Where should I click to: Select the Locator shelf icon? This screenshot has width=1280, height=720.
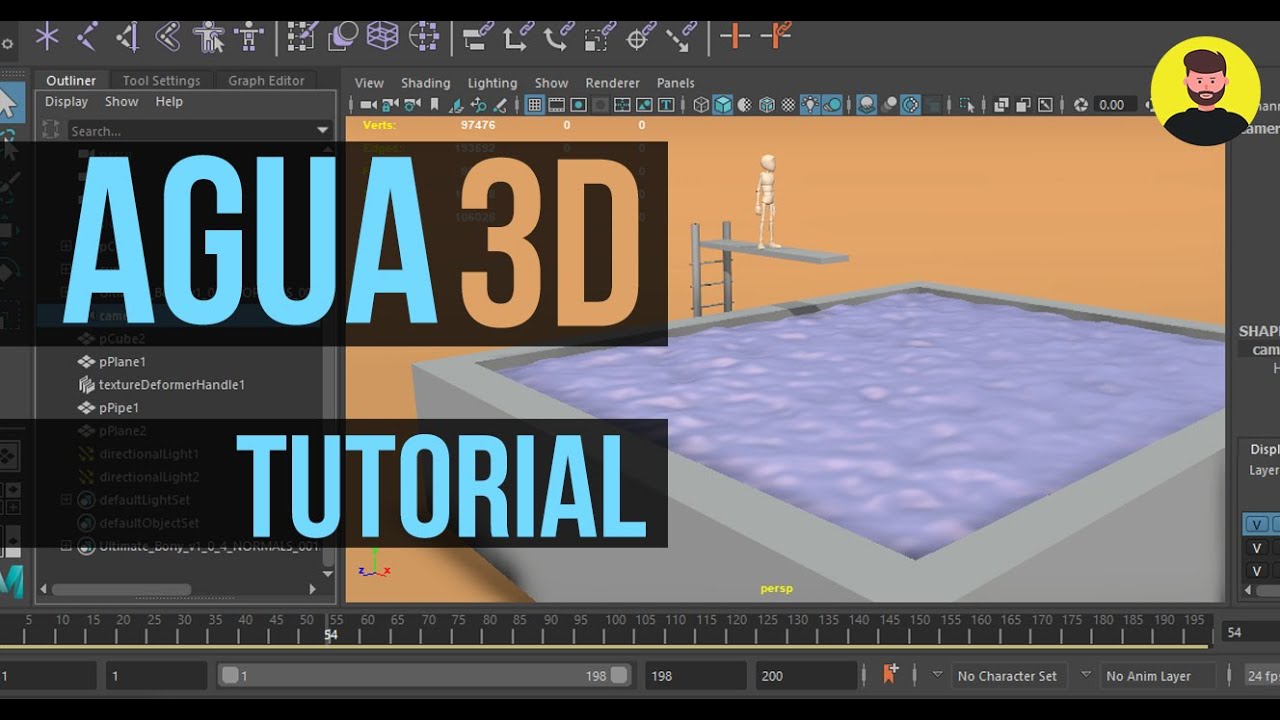pyautogui.click(x=47, y=38)
